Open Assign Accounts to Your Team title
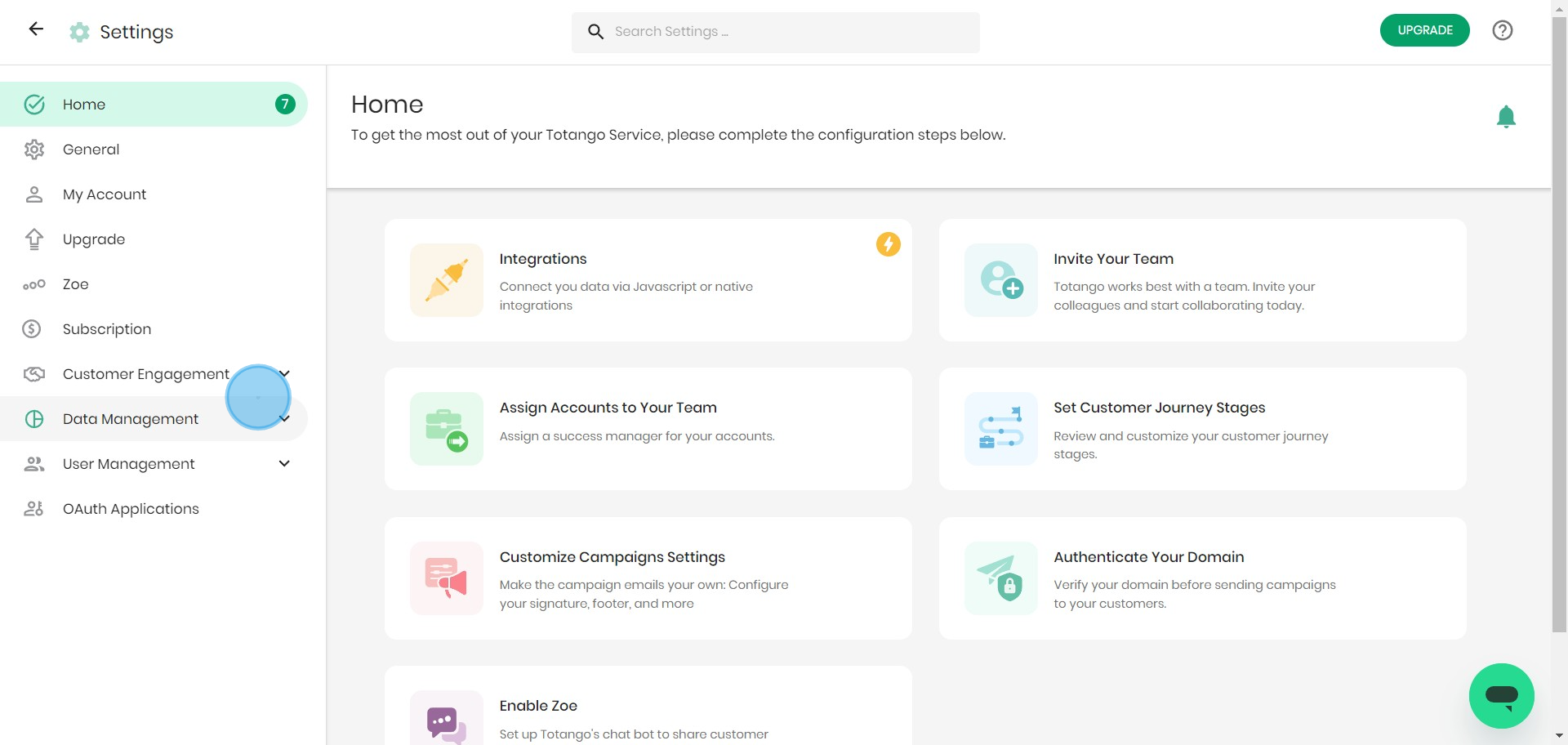 click(608, 408)
